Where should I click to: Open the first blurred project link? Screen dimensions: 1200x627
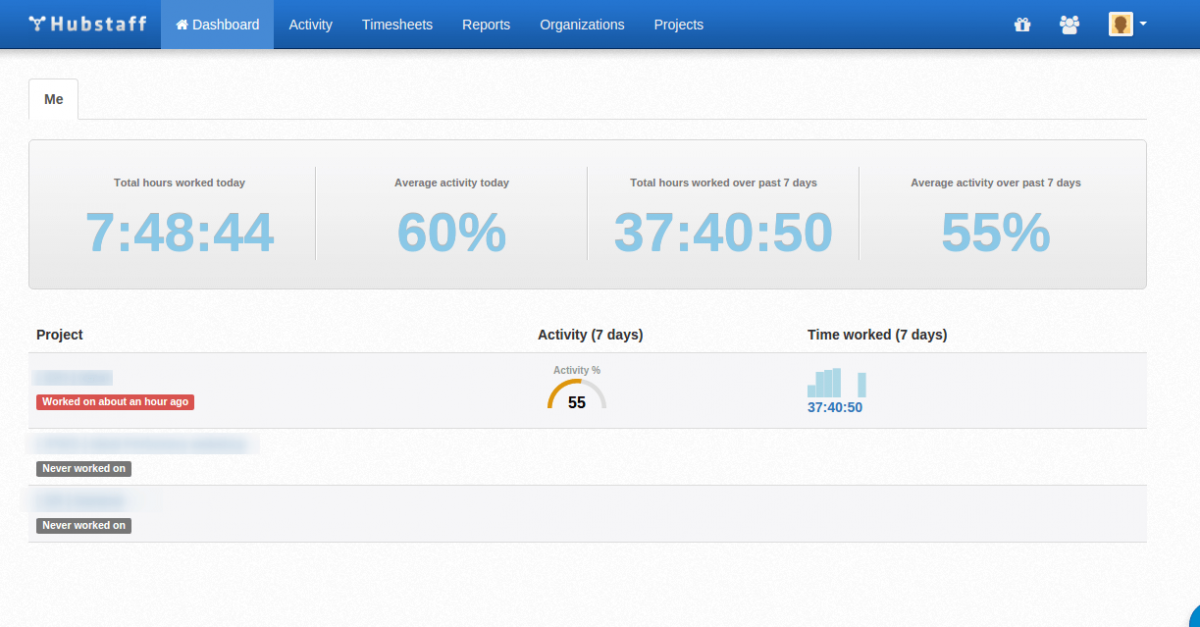(x=73, y=378)
